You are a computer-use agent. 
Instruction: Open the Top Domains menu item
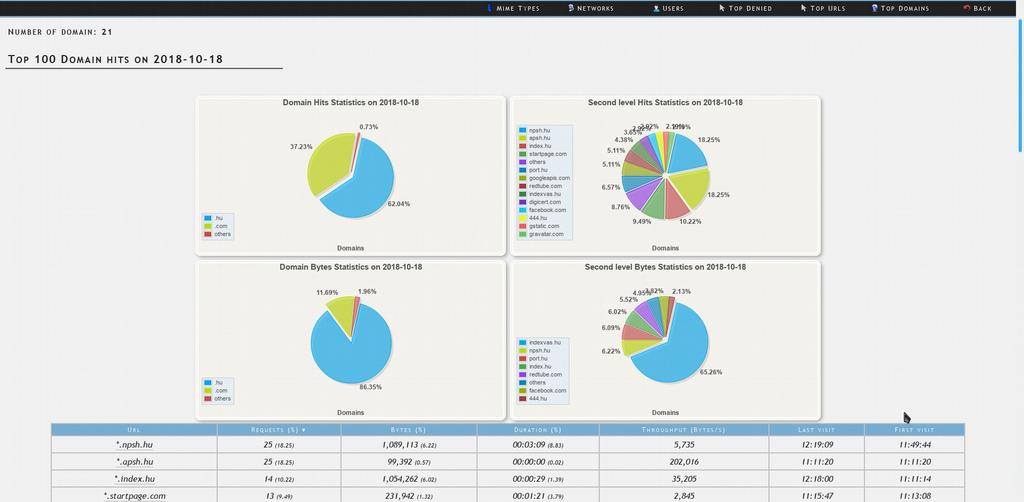point(904,8)
